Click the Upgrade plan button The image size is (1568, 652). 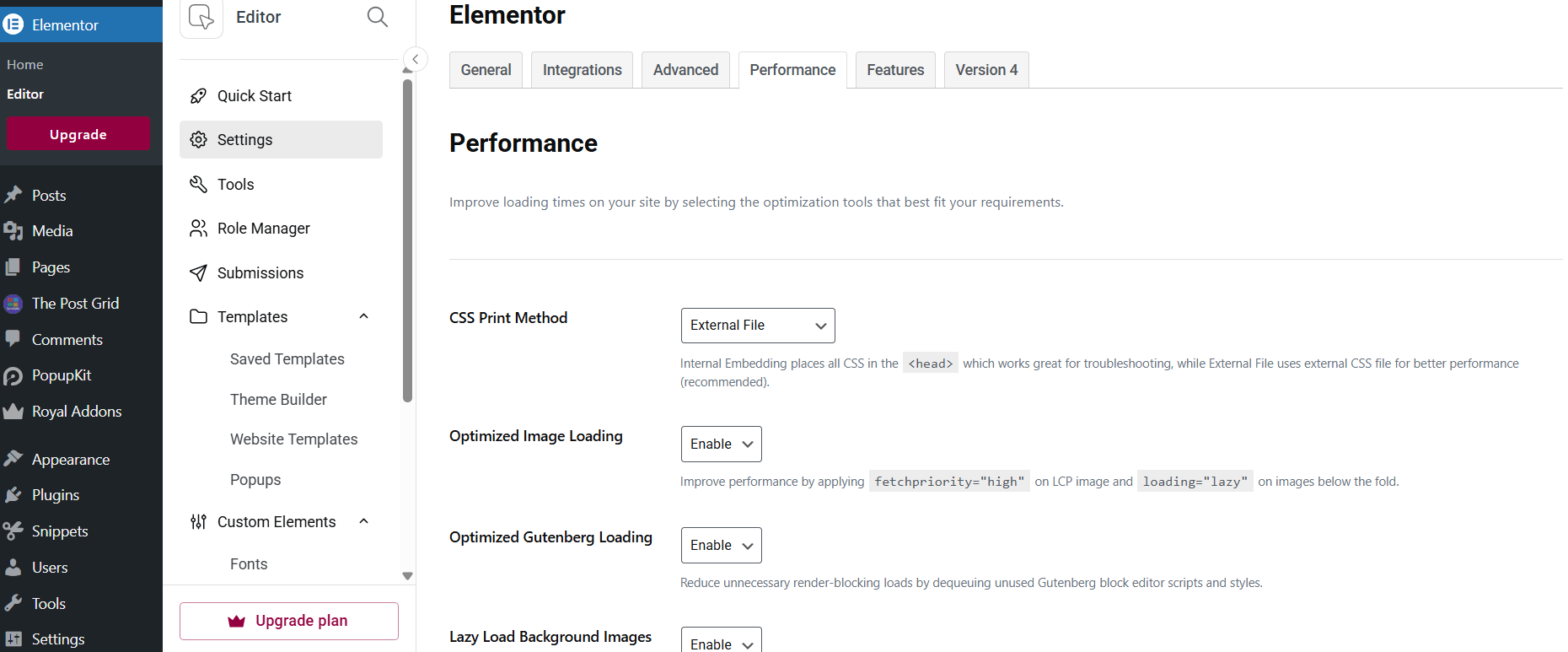click(x=288, y=621)
